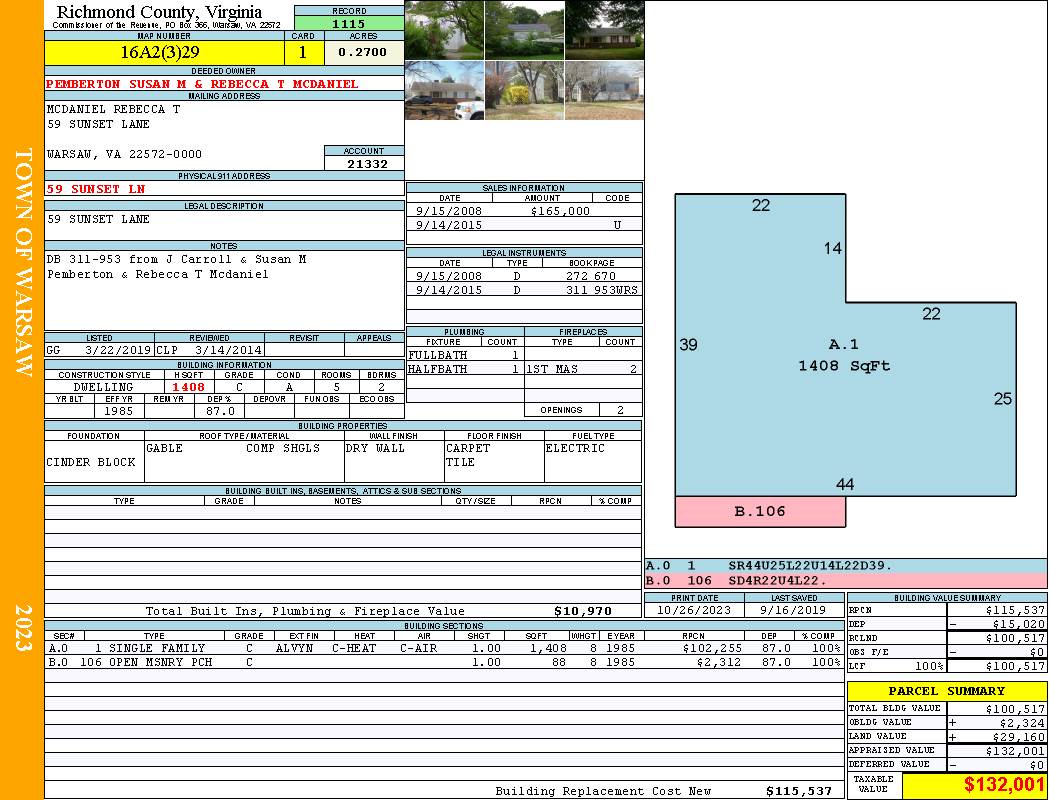Select the green record number 1115 field
Screen dimensions: 1050x800
click(349, 23)
